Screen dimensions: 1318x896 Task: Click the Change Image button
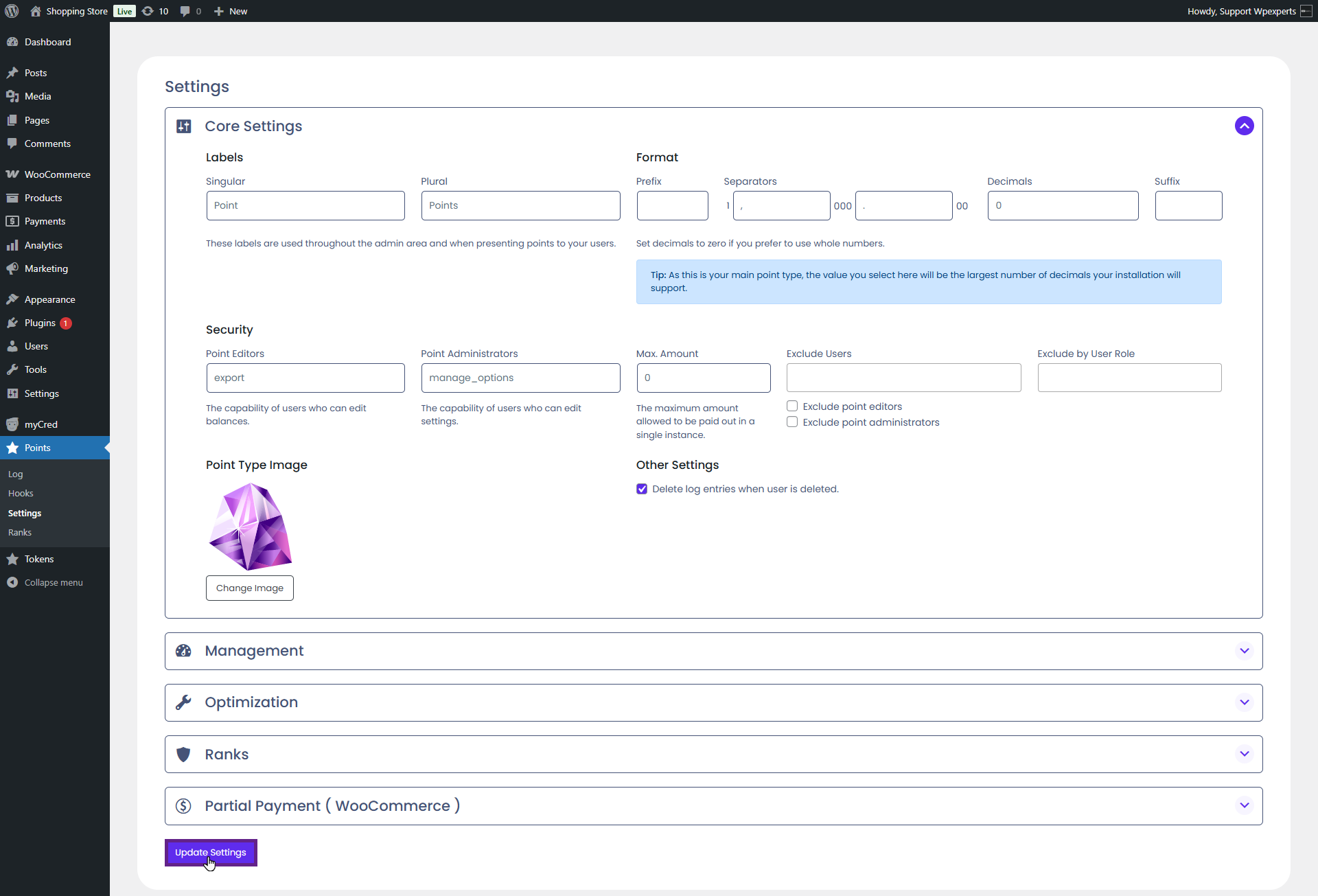250,588
